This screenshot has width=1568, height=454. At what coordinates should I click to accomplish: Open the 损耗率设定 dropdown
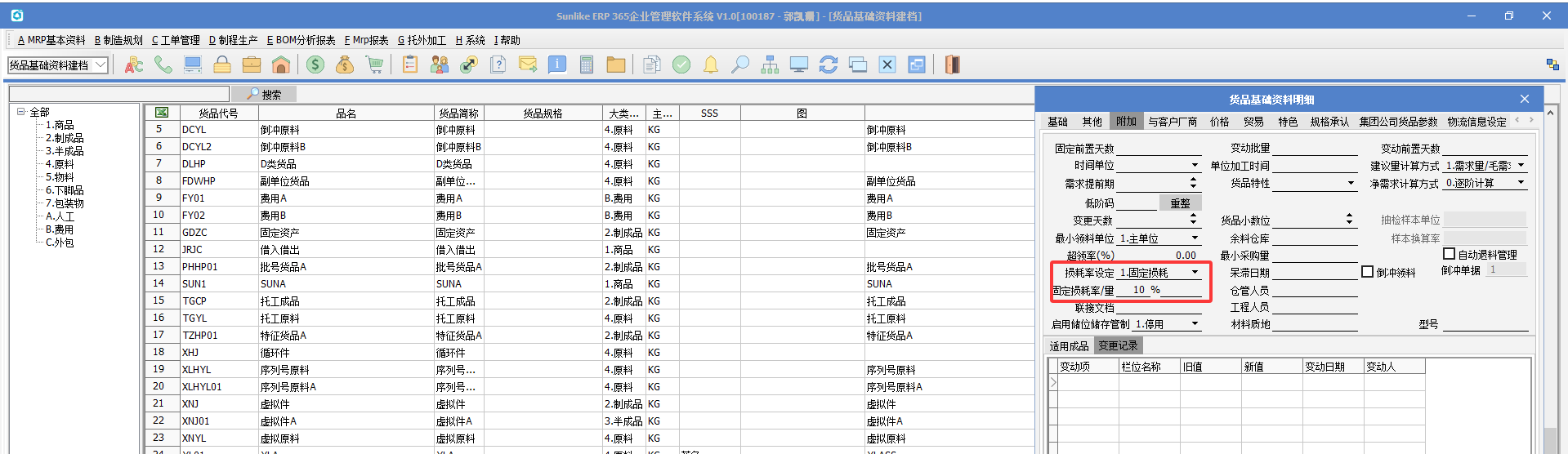coord(1195,273)
